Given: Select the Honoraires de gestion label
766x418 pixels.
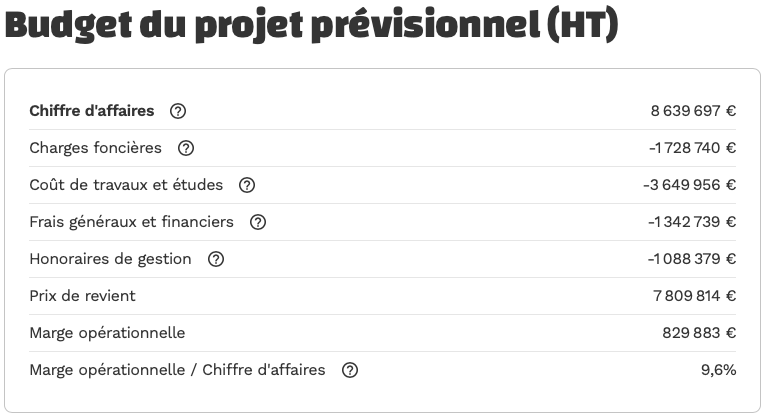Looking at the screenshot, I should [x=110, y=259].
